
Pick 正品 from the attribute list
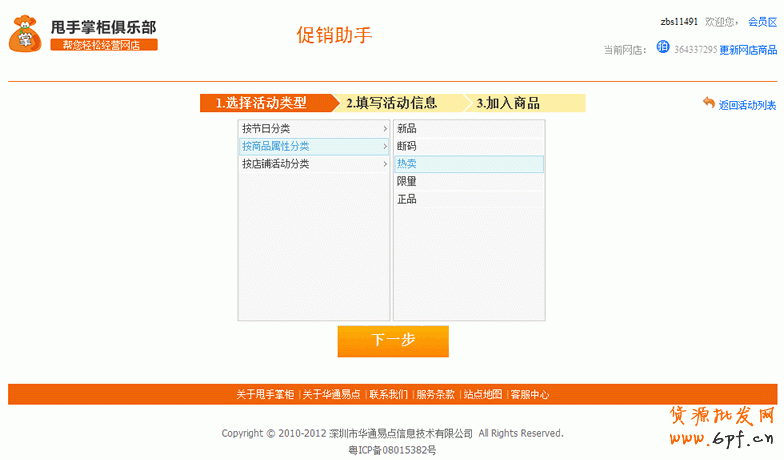pos(407,200)
